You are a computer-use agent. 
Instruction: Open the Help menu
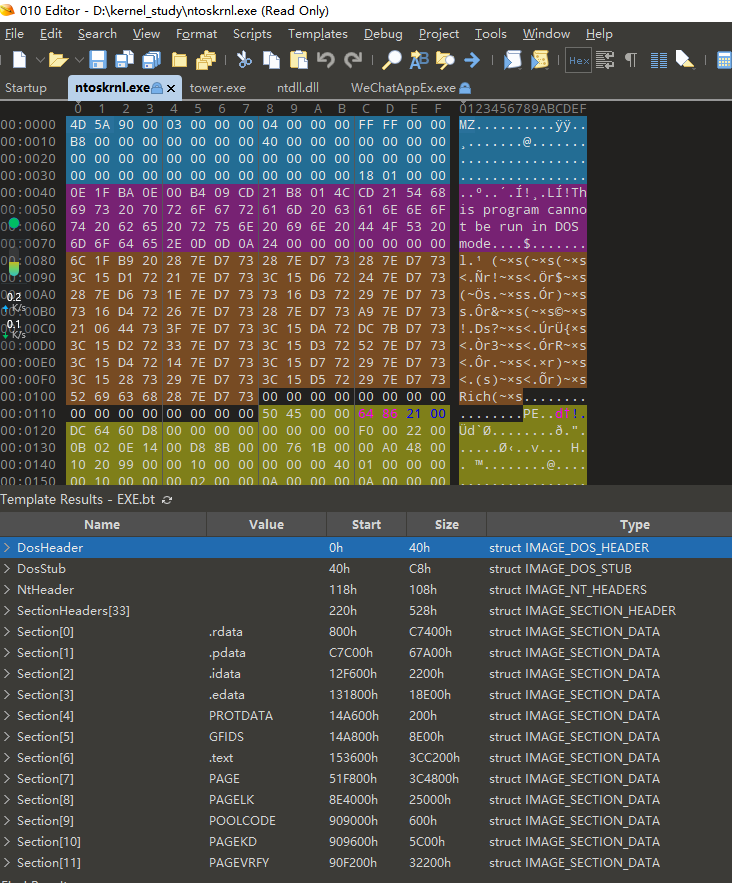599,34
